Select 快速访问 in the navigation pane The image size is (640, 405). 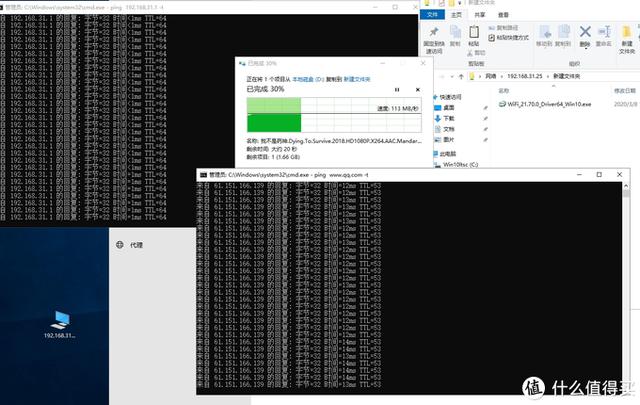coord(450,97)
